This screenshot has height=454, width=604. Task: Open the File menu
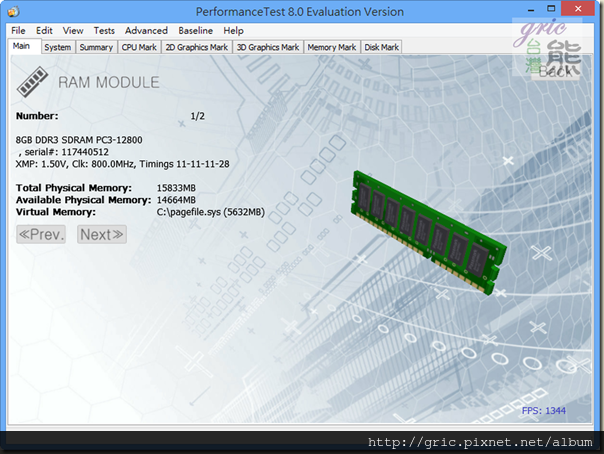(18, 30)
